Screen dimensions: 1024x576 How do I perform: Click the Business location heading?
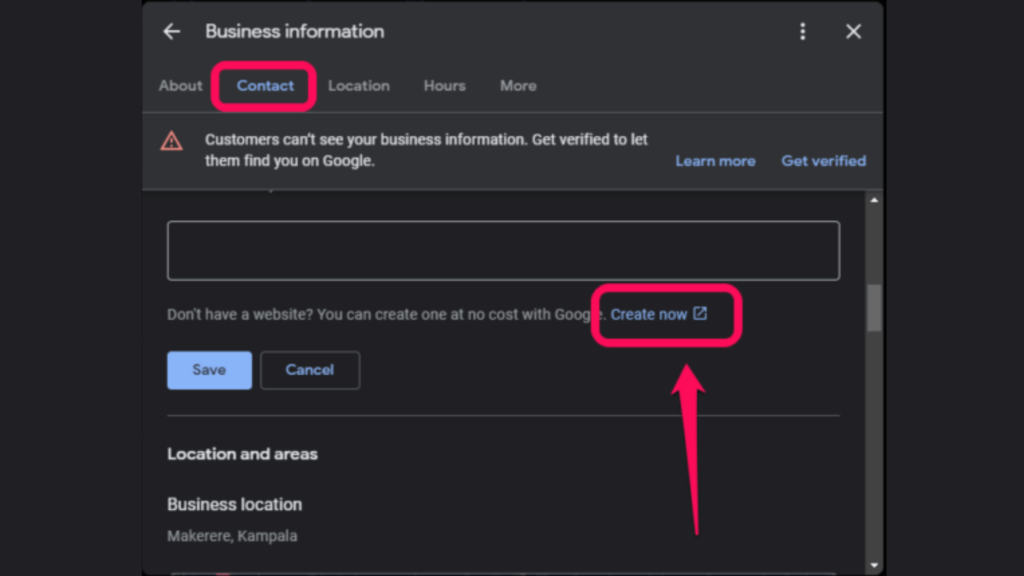coord(234,504)
